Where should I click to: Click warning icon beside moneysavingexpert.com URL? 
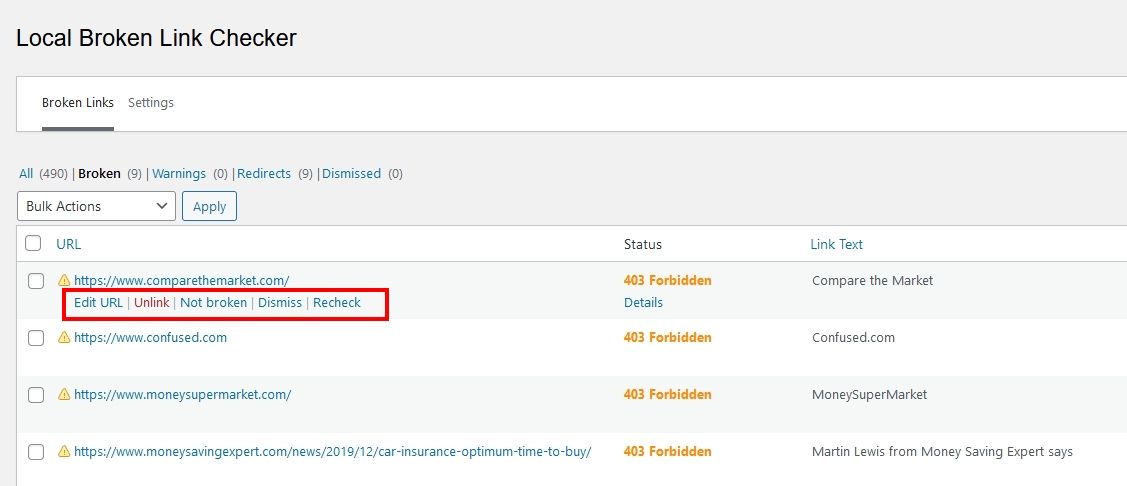point(64,451)
